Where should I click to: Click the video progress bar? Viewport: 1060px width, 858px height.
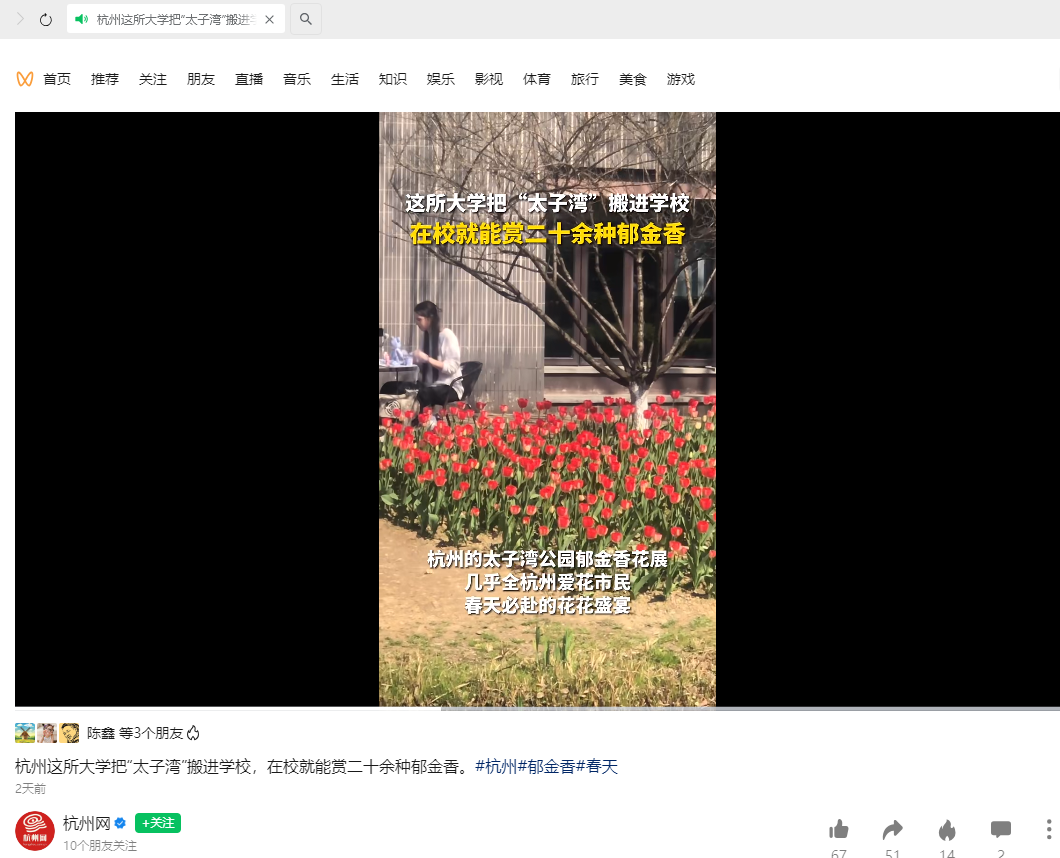[x=537, y=709]
